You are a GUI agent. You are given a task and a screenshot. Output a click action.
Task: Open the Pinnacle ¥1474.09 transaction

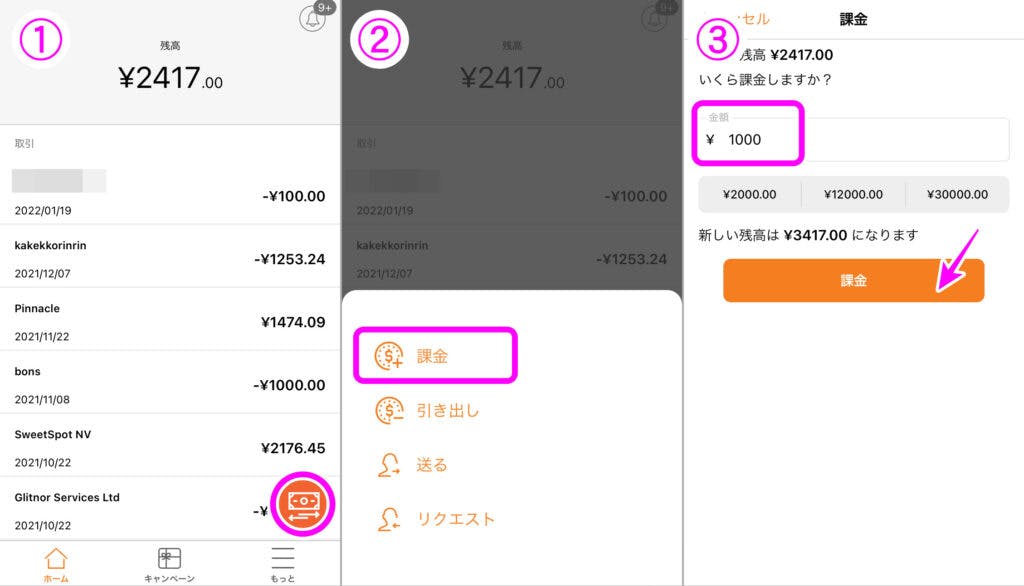coord(170,321)
